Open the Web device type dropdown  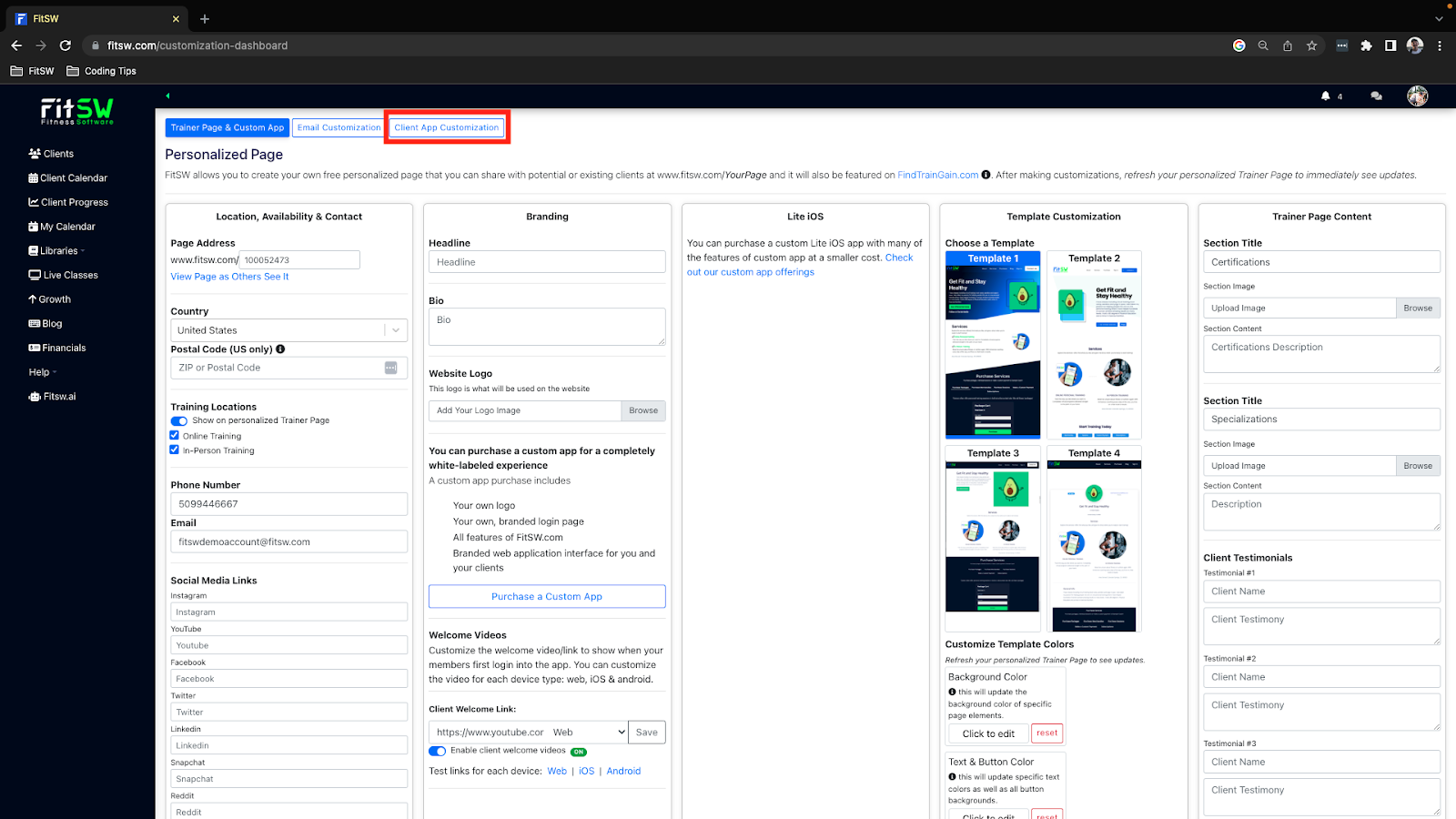click(589, 733)
